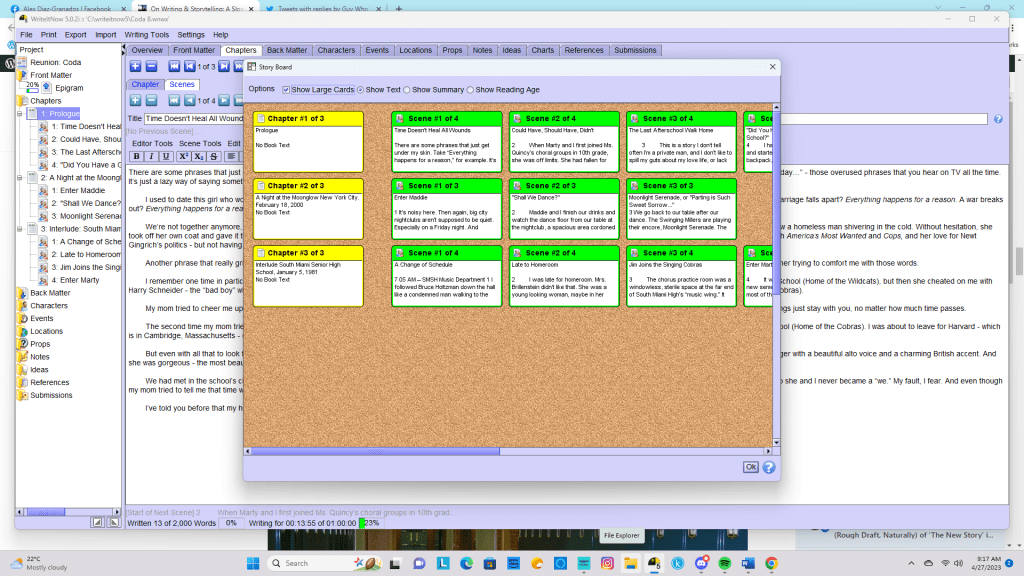Switch to the Characters tab
This screenshot has height=576, width=1024.
pyautogui.click(x=336, y=50)
